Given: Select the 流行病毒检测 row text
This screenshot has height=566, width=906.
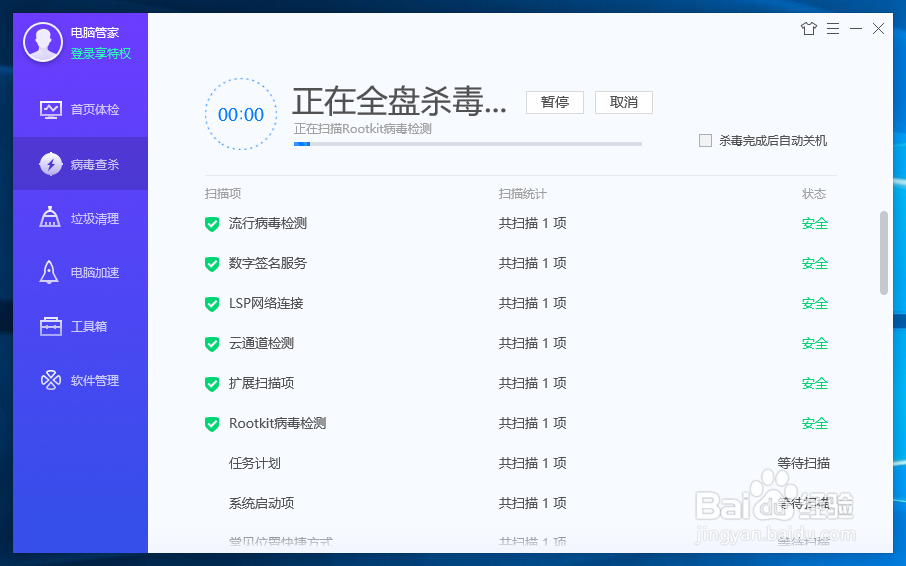Looking at the screenshot, I should click(268, 224).
